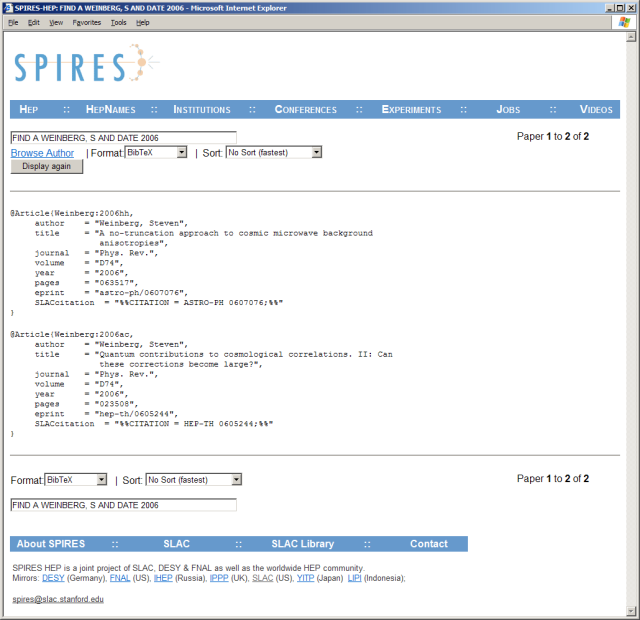640x620 pixels.
Task: Click the SPIRES logo
Action: [85, 64]
